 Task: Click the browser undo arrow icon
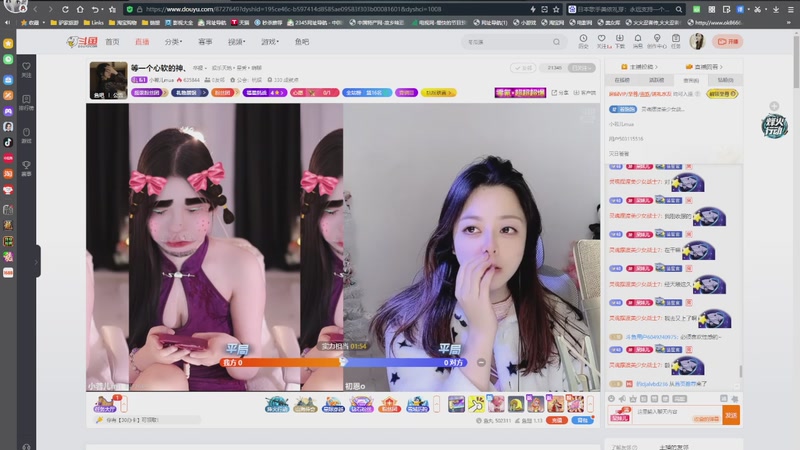click(x=95, y=9)
